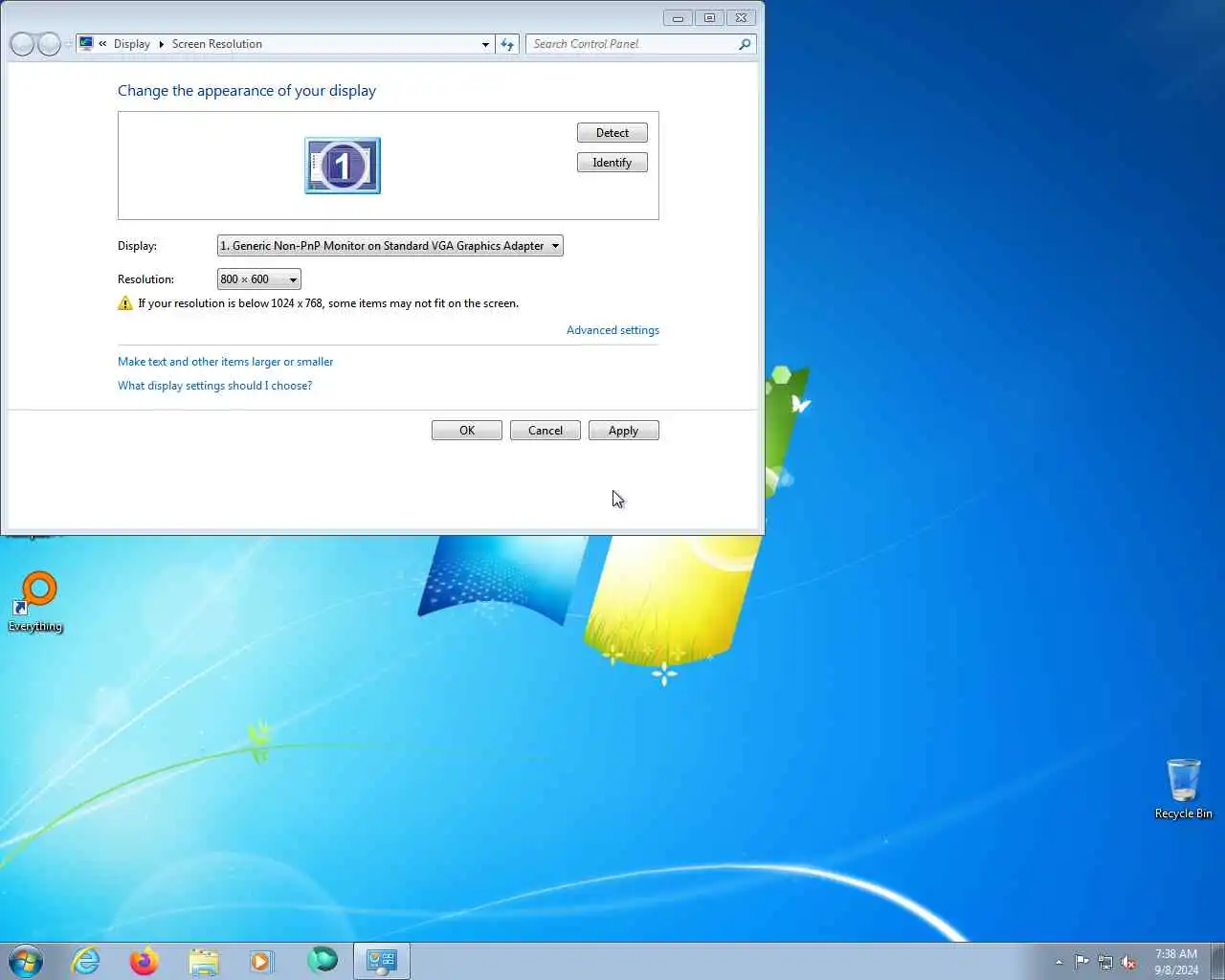
Task: Launch Internet Explorer from the taskbar
Action: click(86, 961)
